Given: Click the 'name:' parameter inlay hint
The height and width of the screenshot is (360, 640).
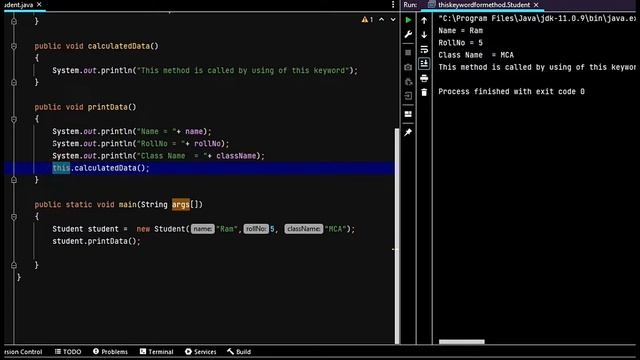Looking at the screenshot, I should (x=202, y=229).
